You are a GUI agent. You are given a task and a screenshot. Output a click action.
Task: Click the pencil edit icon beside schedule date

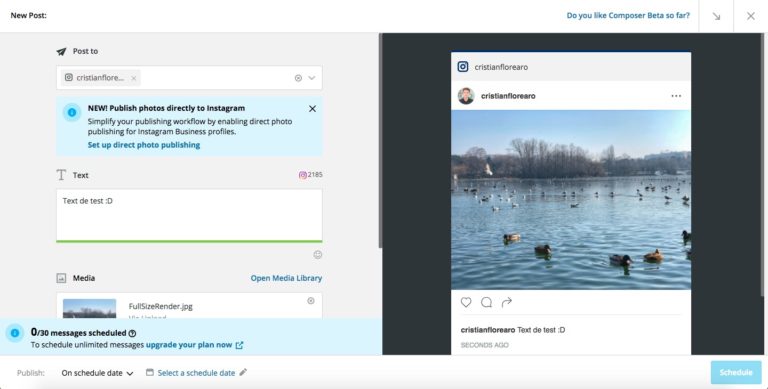243,372
